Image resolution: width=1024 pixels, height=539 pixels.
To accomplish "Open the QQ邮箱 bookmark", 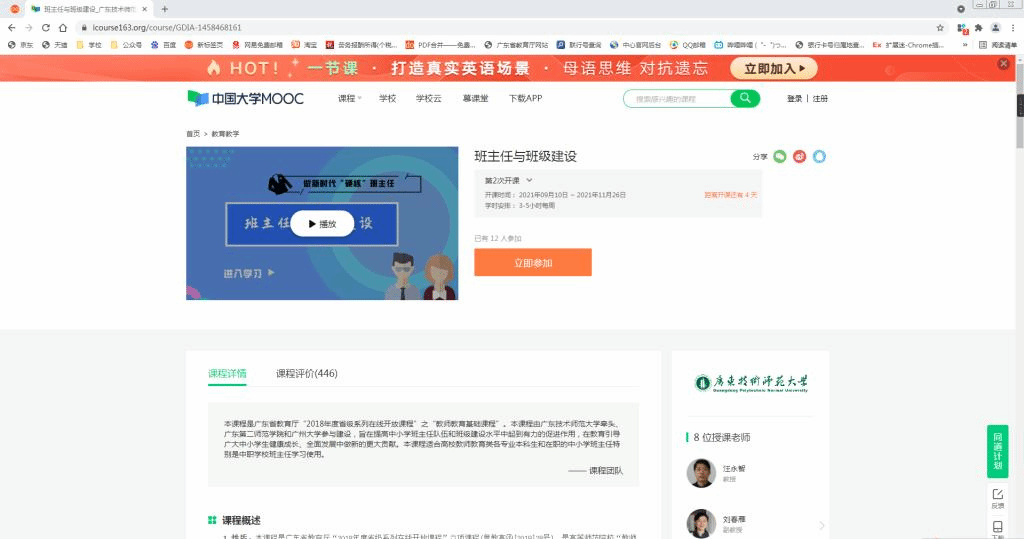I will coord(688,45).
